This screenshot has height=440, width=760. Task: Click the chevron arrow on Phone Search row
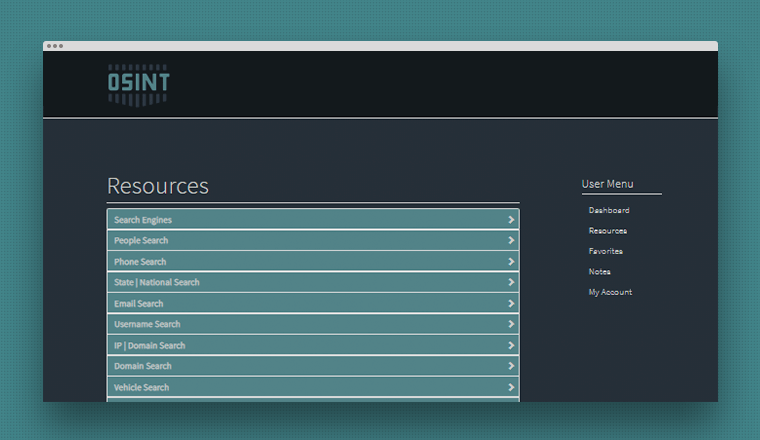[511, 262]
